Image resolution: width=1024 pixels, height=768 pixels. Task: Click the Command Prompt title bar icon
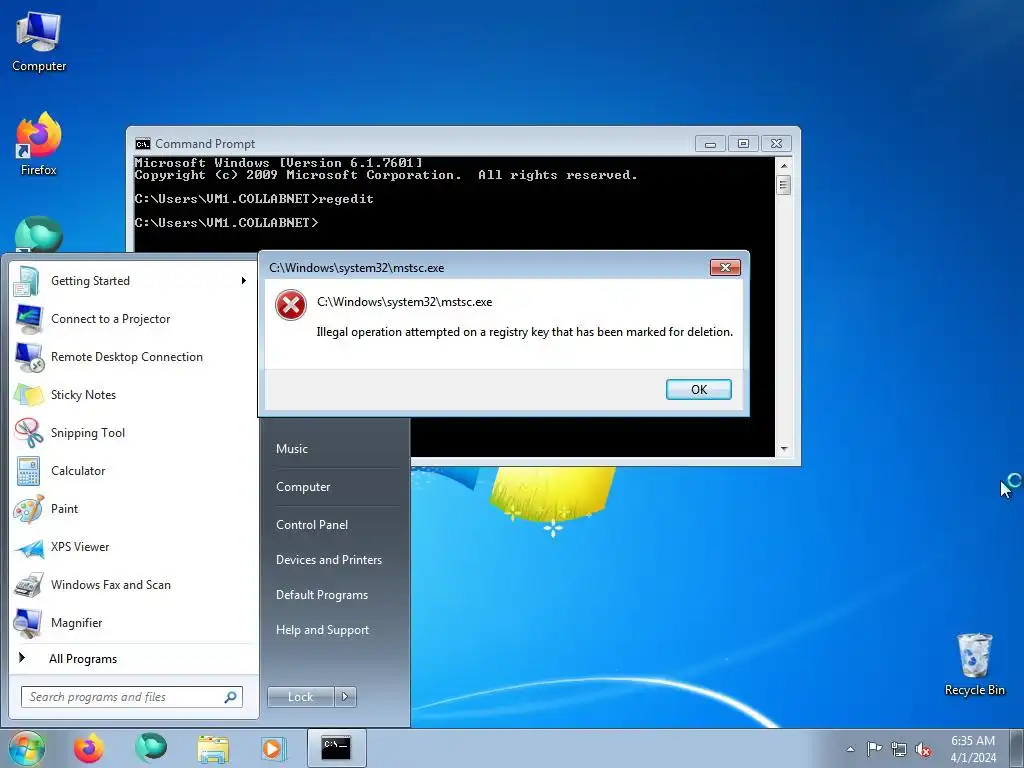142,144
